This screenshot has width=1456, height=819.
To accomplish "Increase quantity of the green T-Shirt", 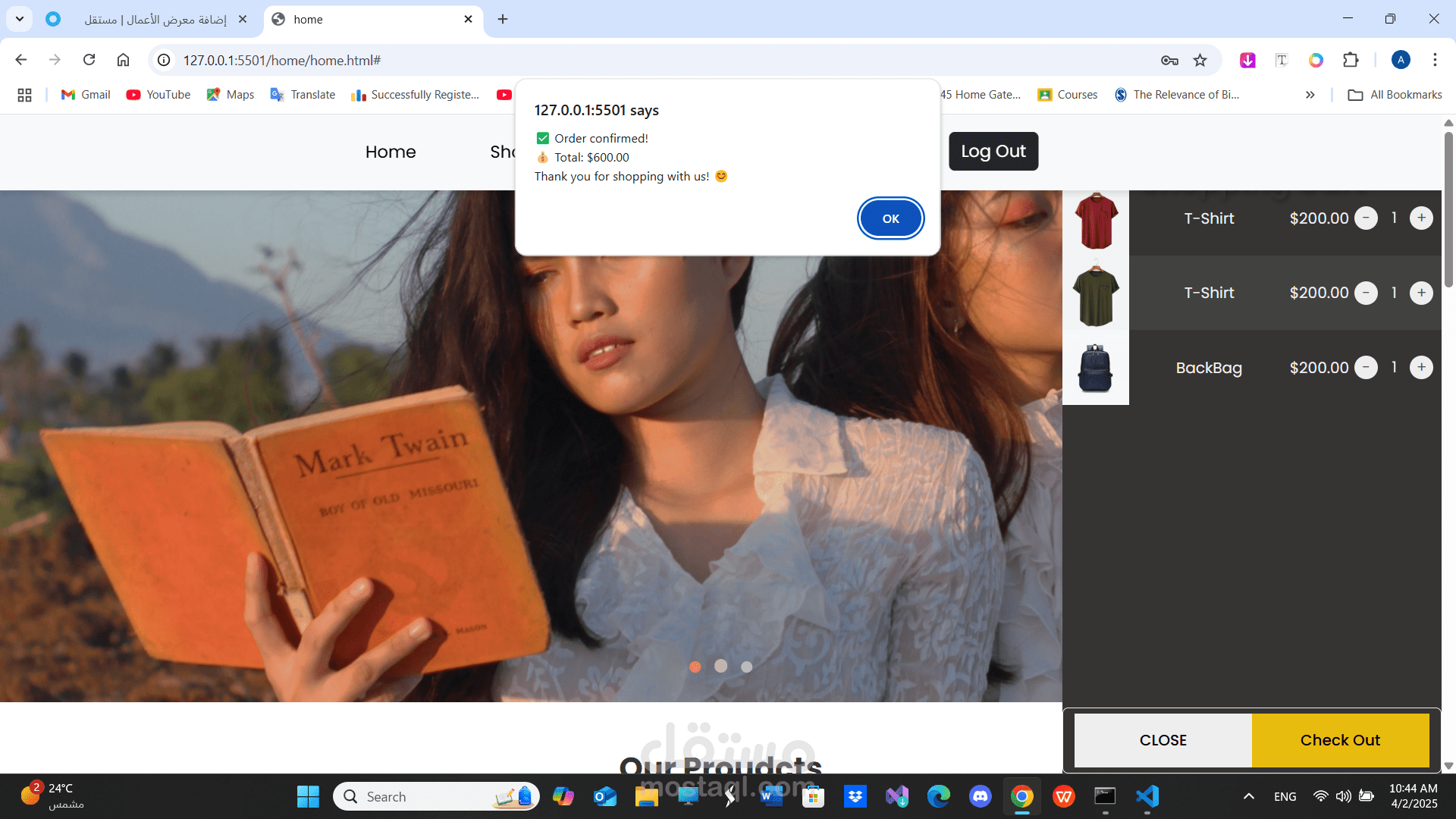I will point(1421,293).
